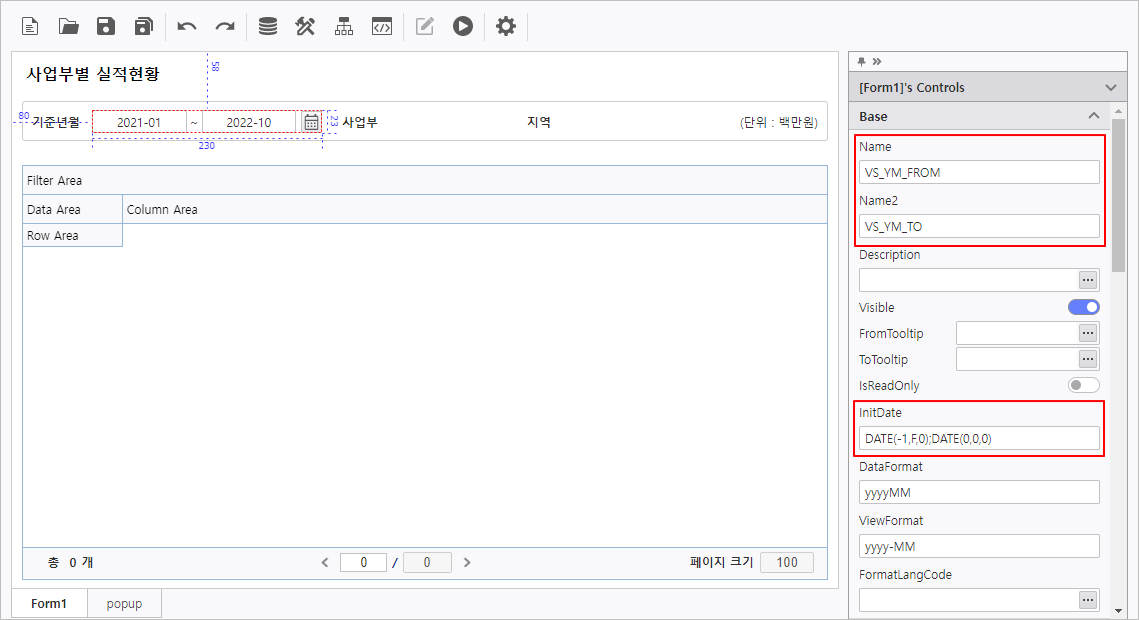Undo the last action

[x=187, y=27]
